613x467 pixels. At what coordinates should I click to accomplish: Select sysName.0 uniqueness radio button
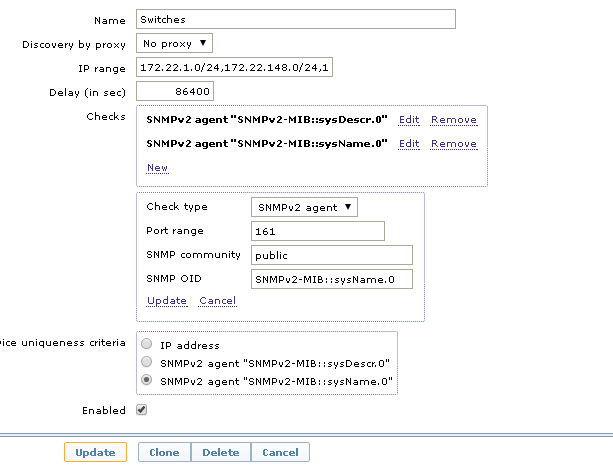(x=147, y=381)
